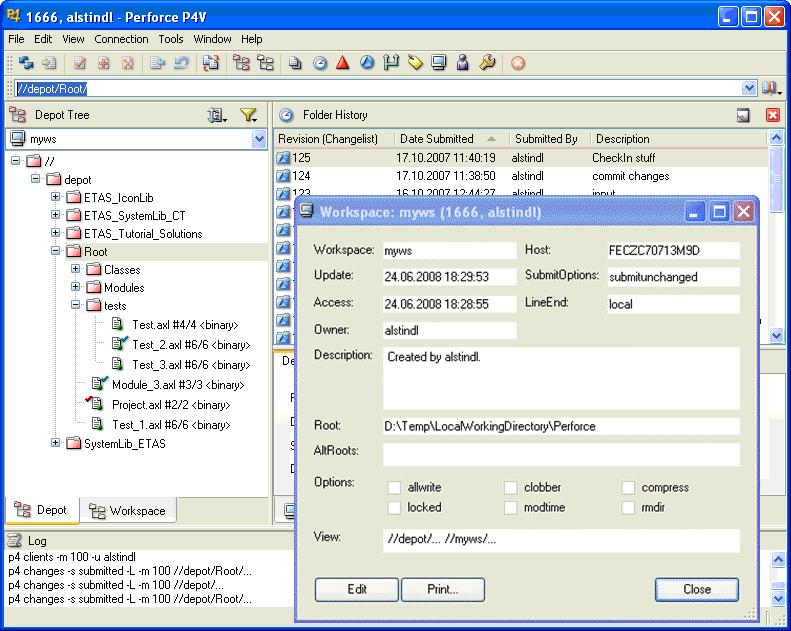Open History view via clock toolbar icon
Image resolution: width=791 pixels, height=631 pixels.
[x=320, y=63]
